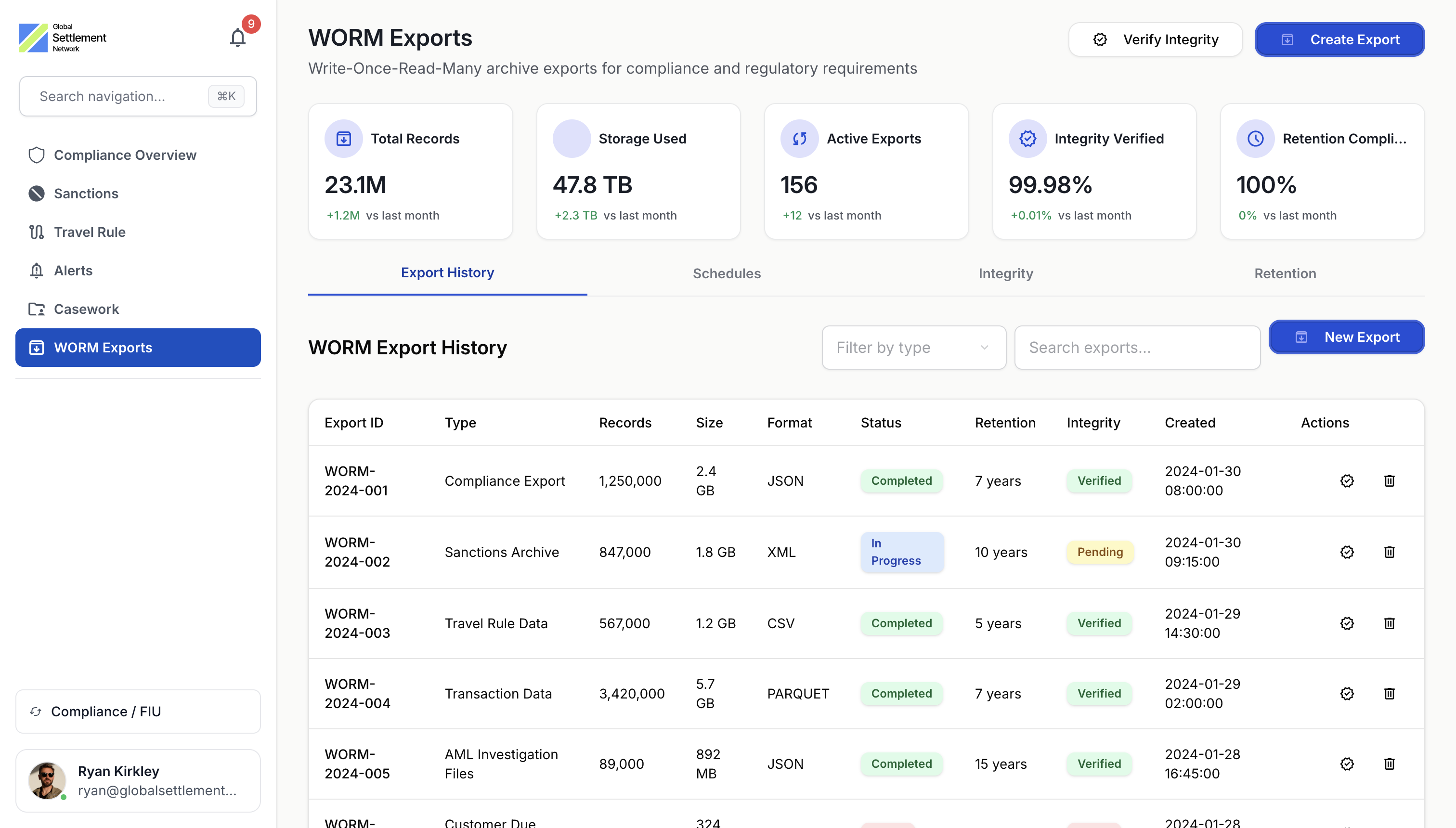The width and height of the screenshot is (1456, 828).
Task: Open the Integrity tab
Action: coord(1005,273)
